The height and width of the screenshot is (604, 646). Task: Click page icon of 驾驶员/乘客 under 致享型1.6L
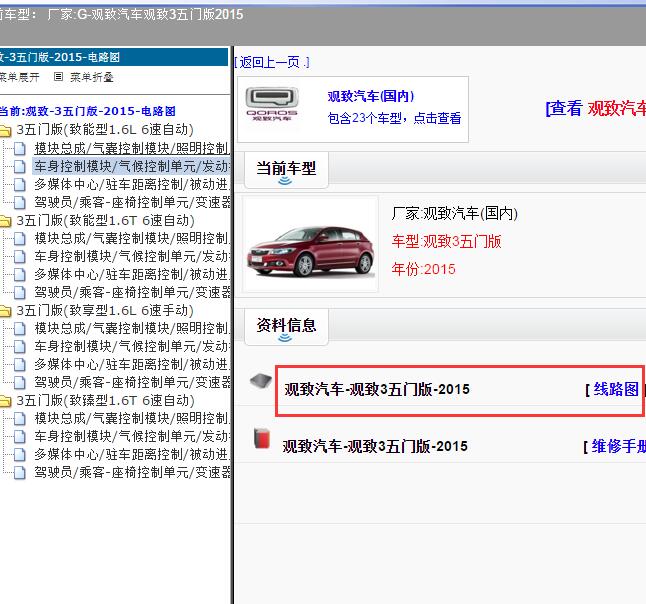tap(19, 382)
